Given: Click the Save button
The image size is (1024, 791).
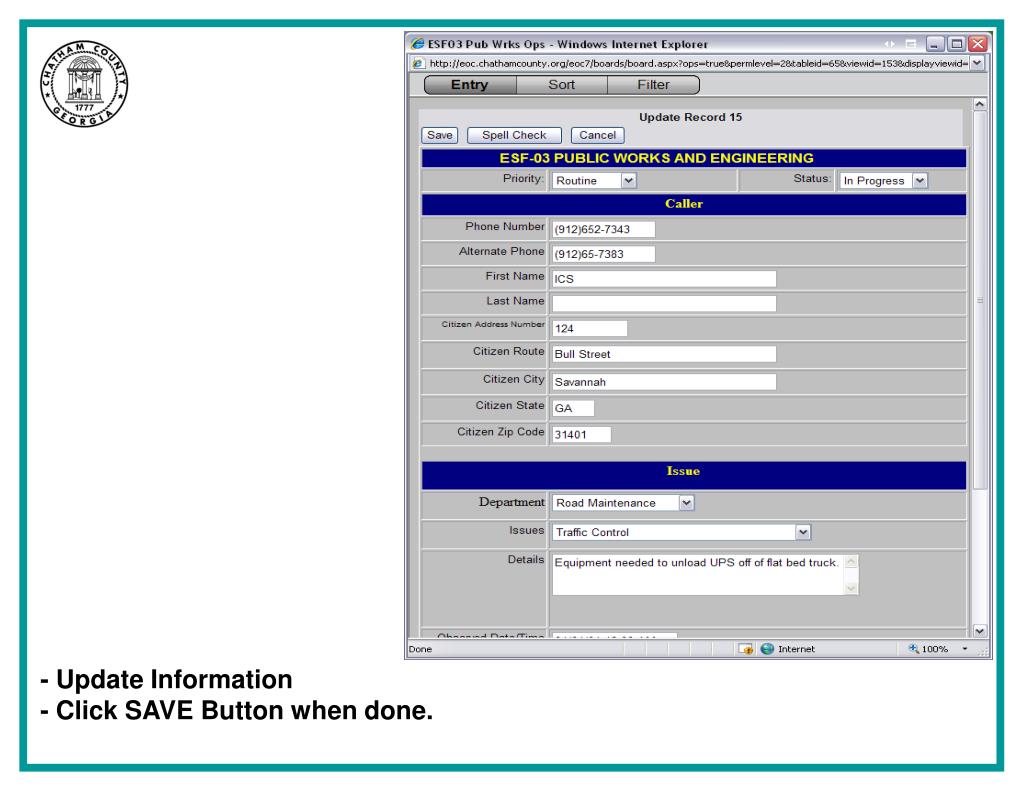Looking at the screenshot, I should point(440,135).
